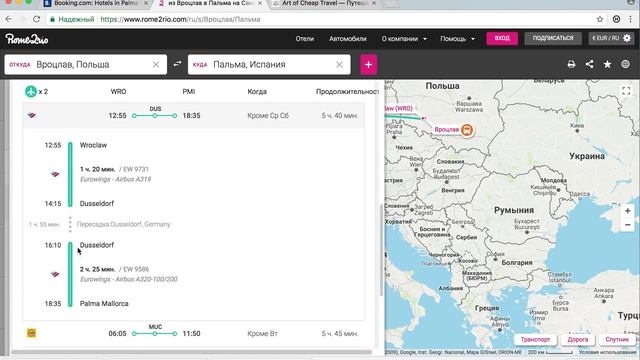Viewport: 640px width, 360px height.
Task: Reload the browser page
Action: [x=36, y=19]
